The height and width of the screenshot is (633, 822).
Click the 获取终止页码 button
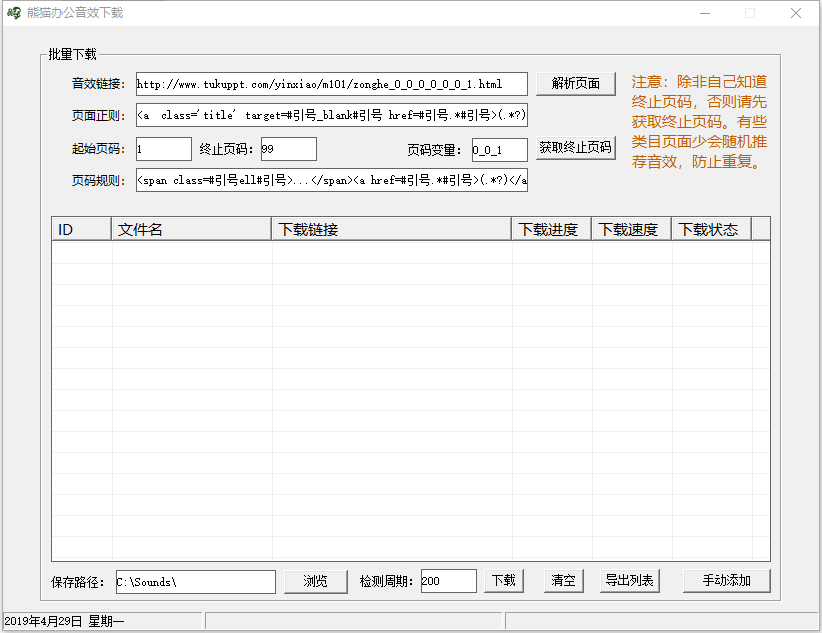[575, 148]
